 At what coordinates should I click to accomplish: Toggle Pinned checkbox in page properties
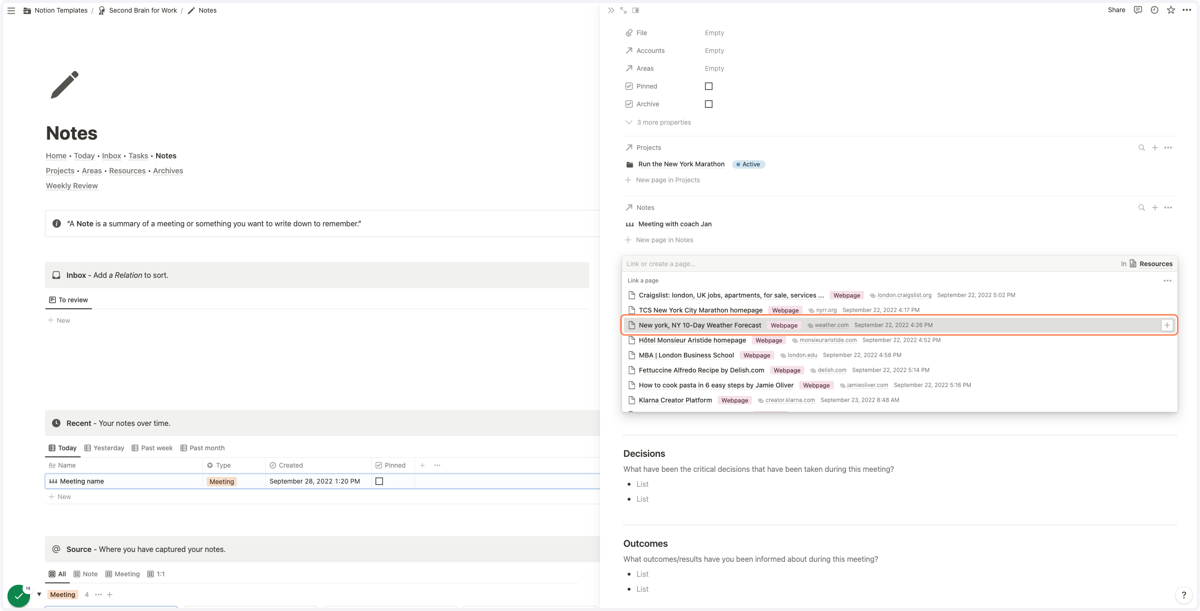pos(709,86)
